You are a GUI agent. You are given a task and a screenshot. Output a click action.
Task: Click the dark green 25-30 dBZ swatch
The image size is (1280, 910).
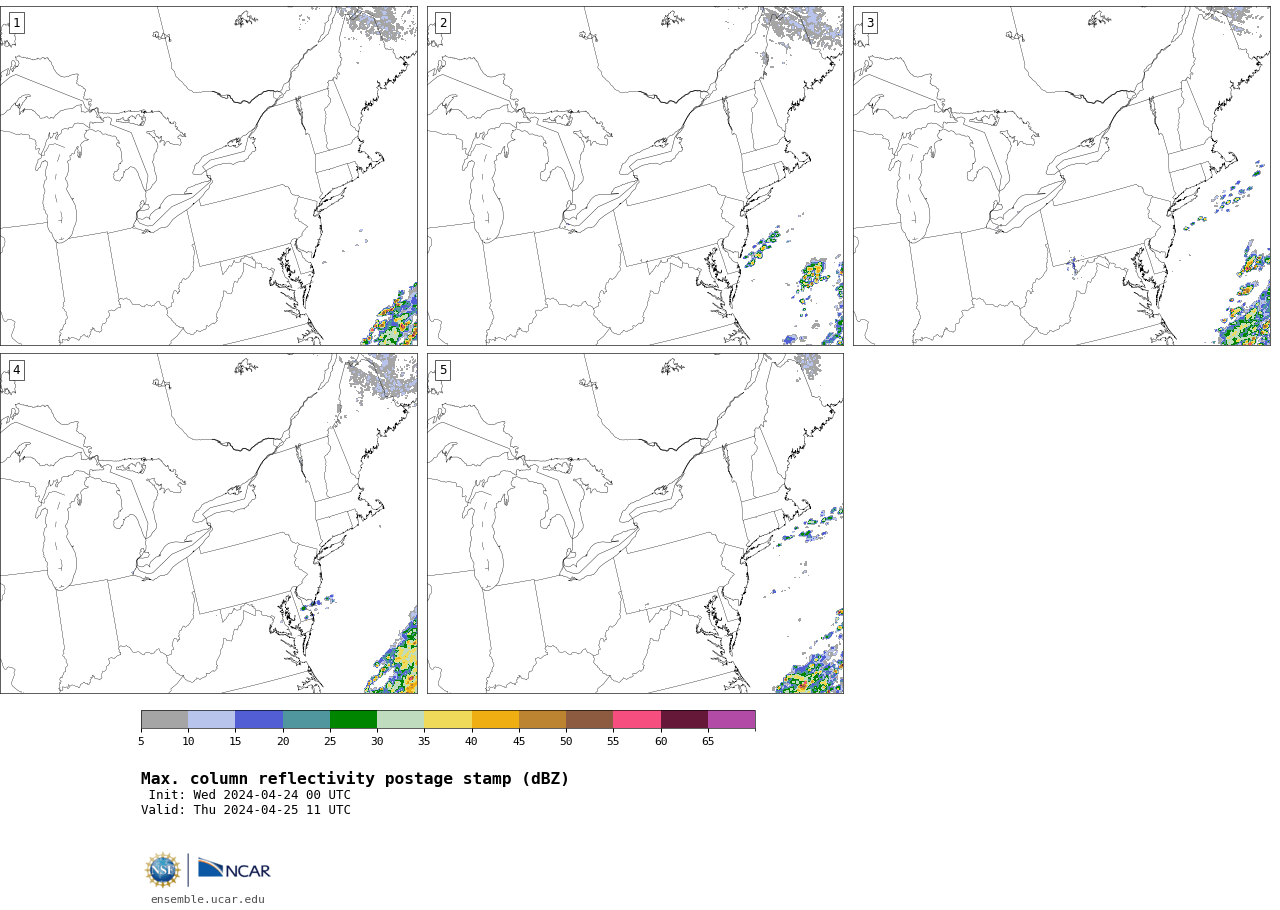click(x=353, y=720)
